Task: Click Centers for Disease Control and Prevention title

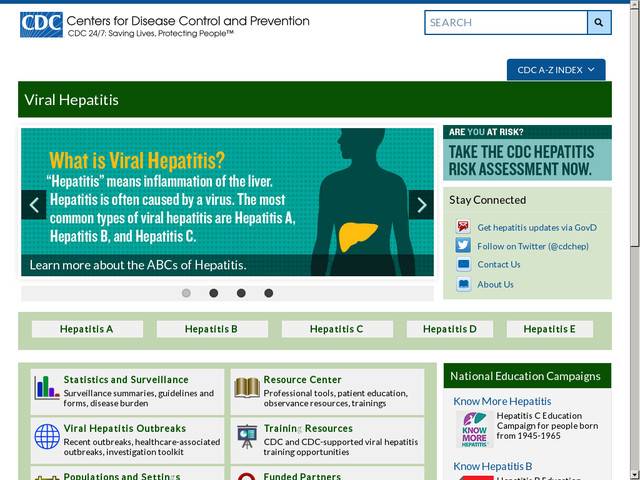Action: (188, 21)
